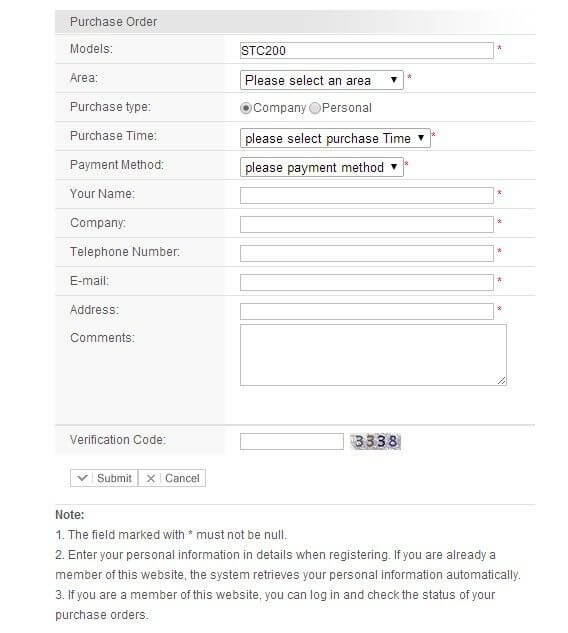Click the Comments box resize handle
The width and height of the screenshot is (568, 633).
(x=501, y=380)
